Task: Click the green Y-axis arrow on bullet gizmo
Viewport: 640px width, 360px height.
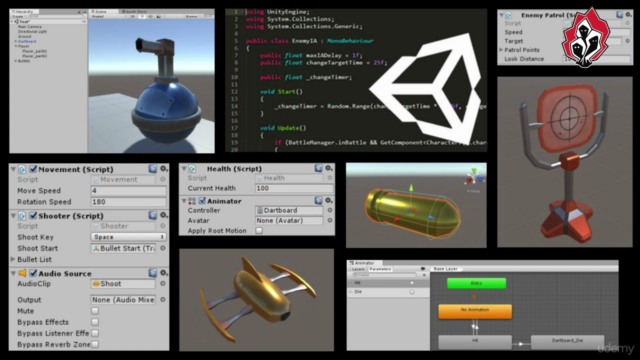Action: [411, 188]
